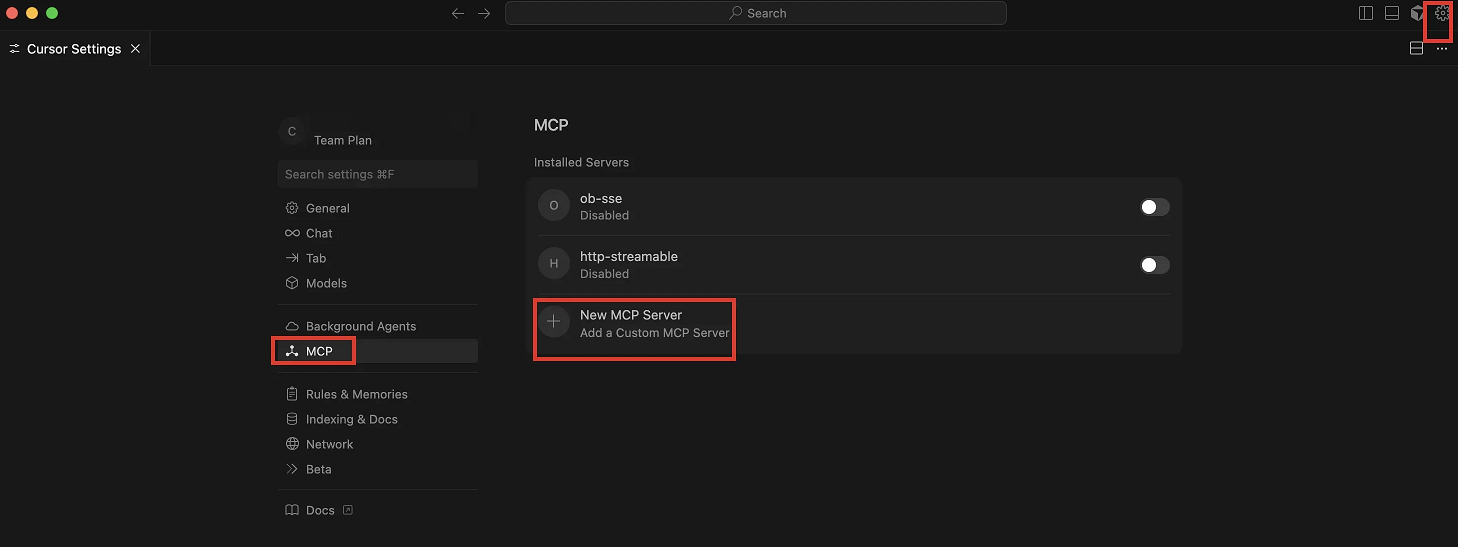This screenshot has height=547, width=1458.
Task: Enable the ob-sse server toggle
Action: (1154, 207)
